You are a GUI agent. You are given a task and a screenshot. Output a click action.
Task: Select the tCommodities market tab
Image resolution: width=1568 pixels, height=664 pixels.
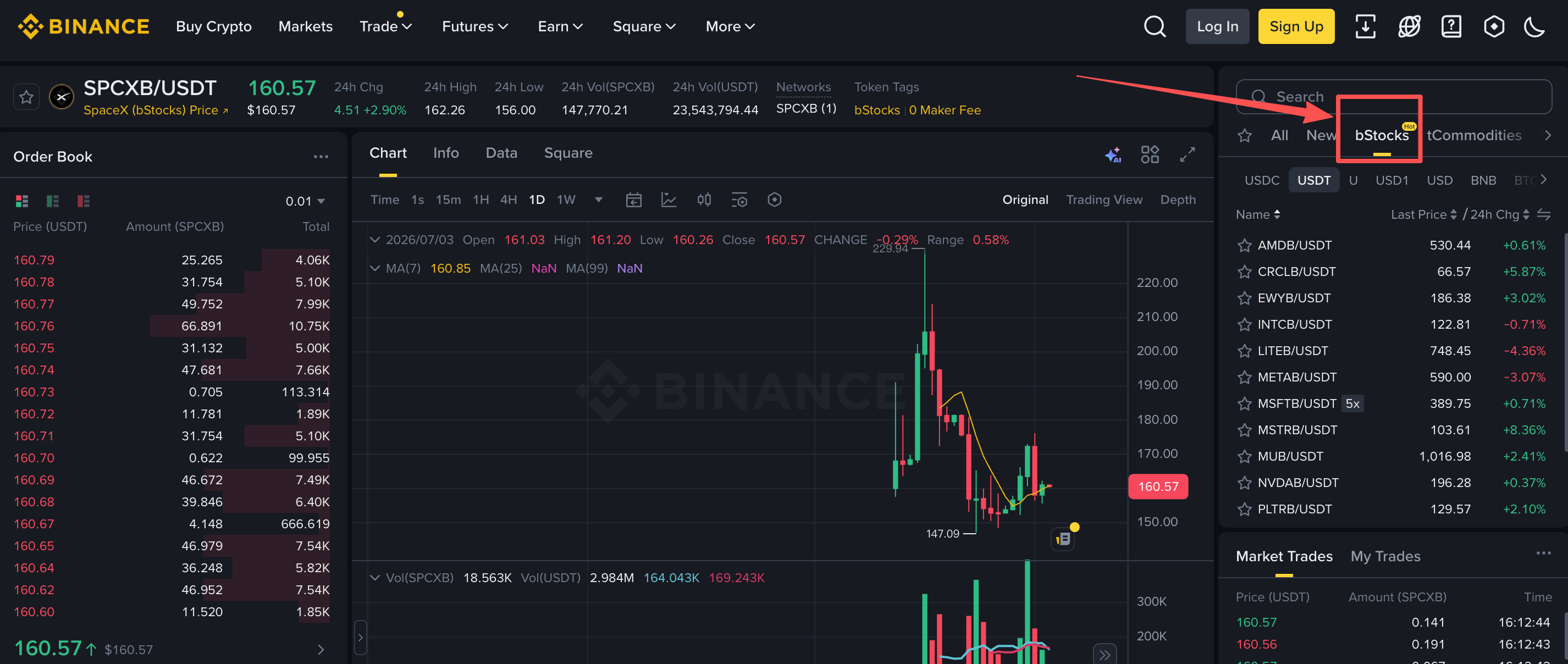[x=1473, y=135]
